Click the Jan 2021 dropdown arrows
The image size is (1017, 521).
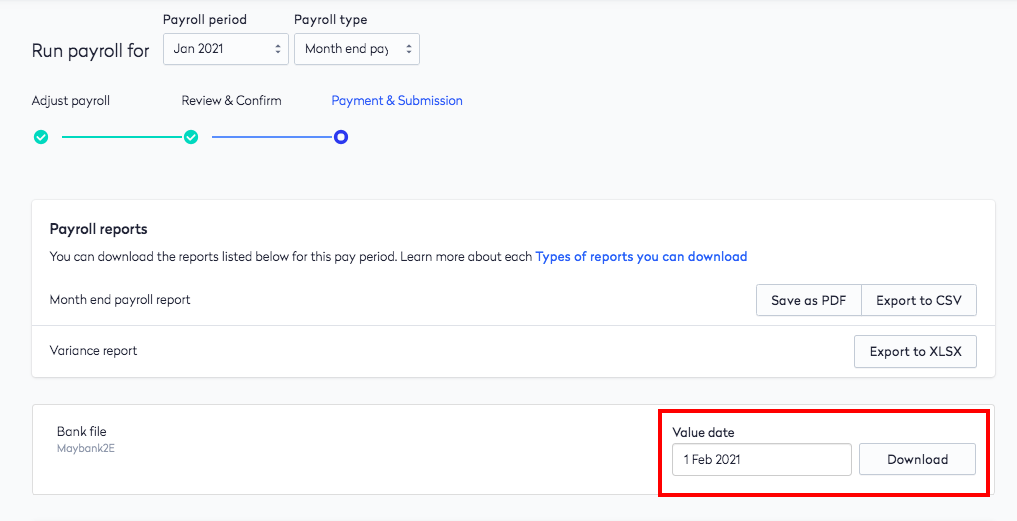click(278, 49)
